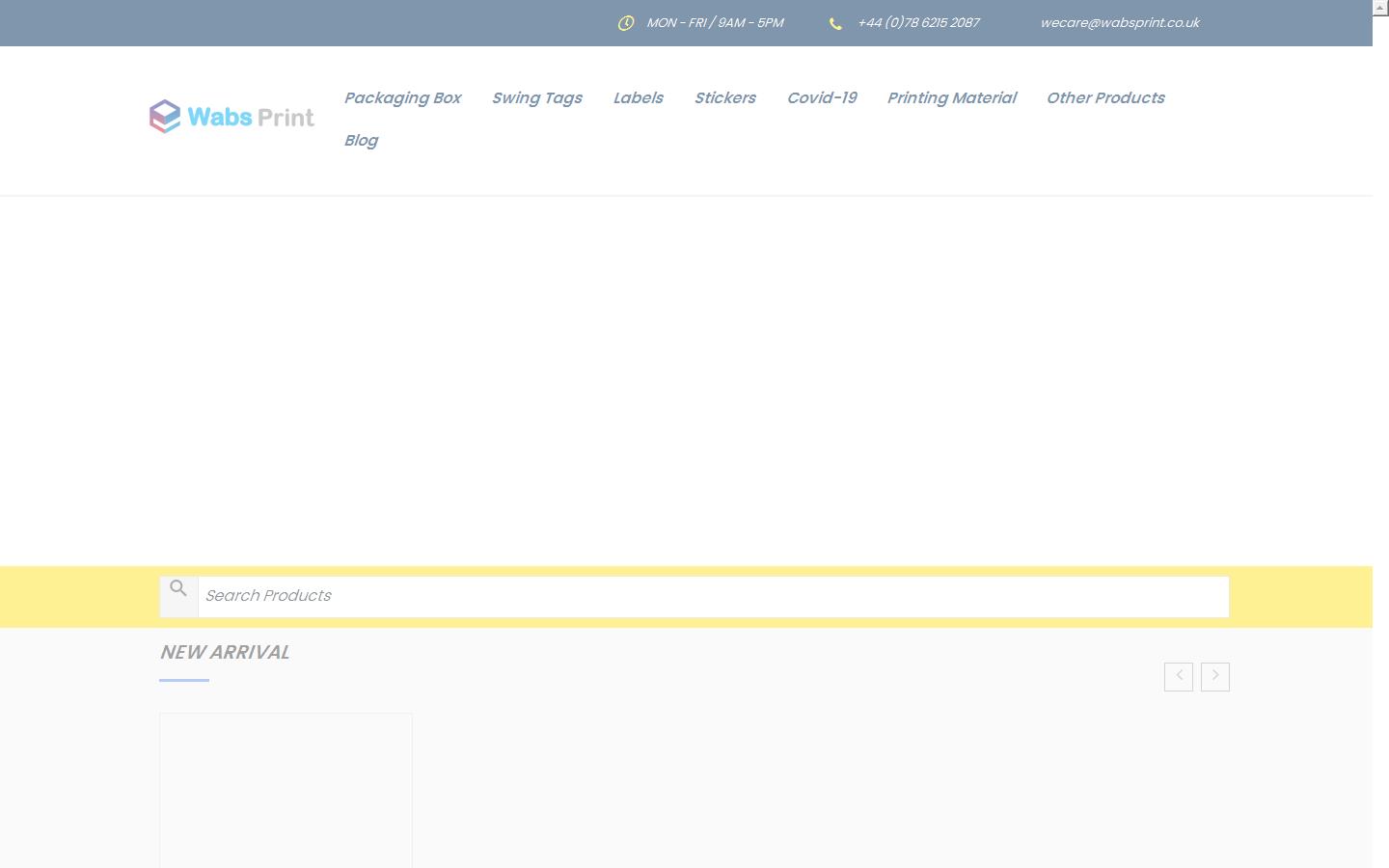The height and width of the screenshot is (868, 1389).
Task: Show next New Arrival items with right arrow
Action: [x=1215, y=676]
